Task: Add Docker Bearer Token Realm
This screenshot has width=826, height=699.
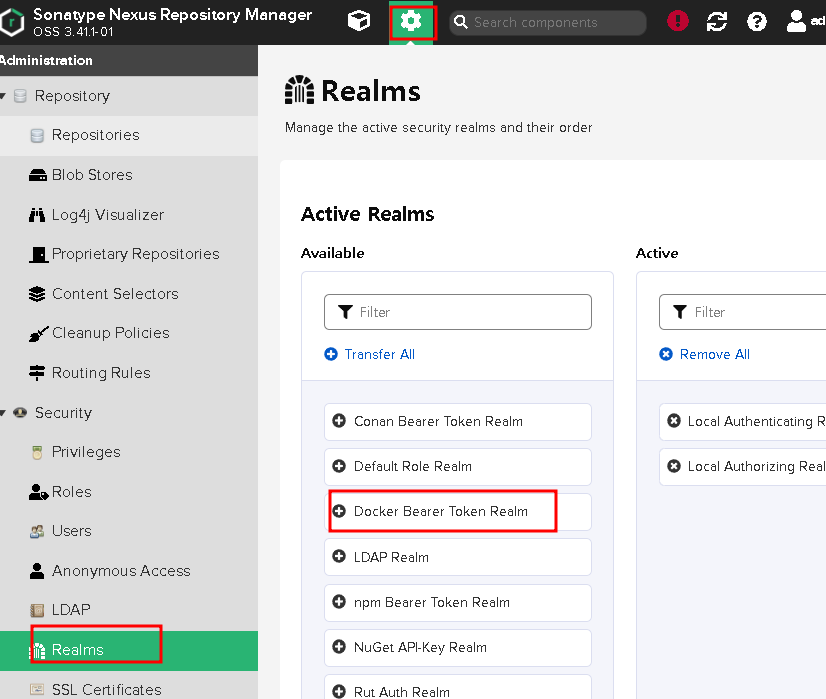Action: click(457, 511)
